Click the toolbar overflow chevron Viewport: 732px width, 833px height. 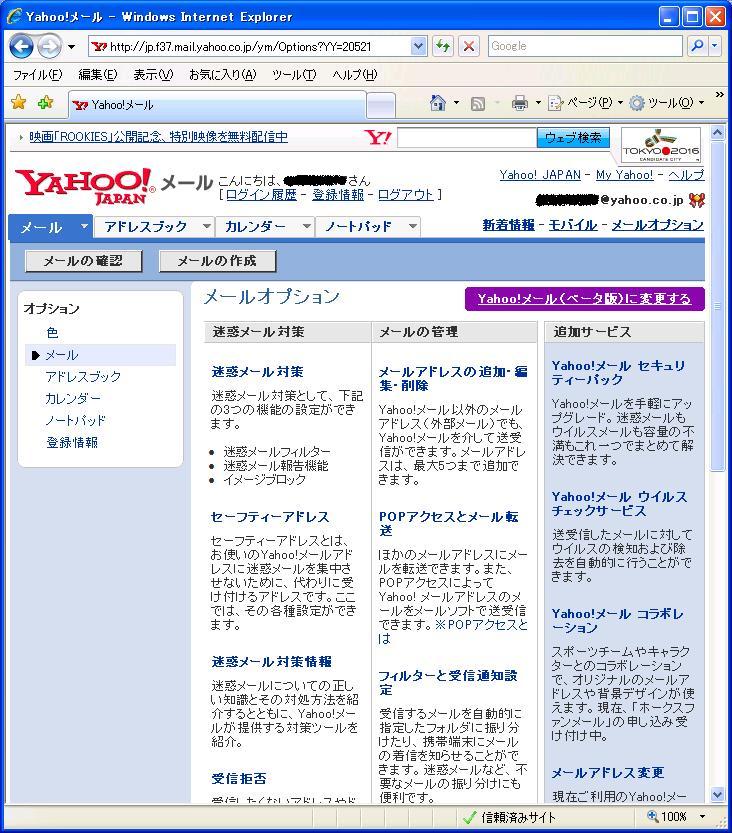[719, 95]
